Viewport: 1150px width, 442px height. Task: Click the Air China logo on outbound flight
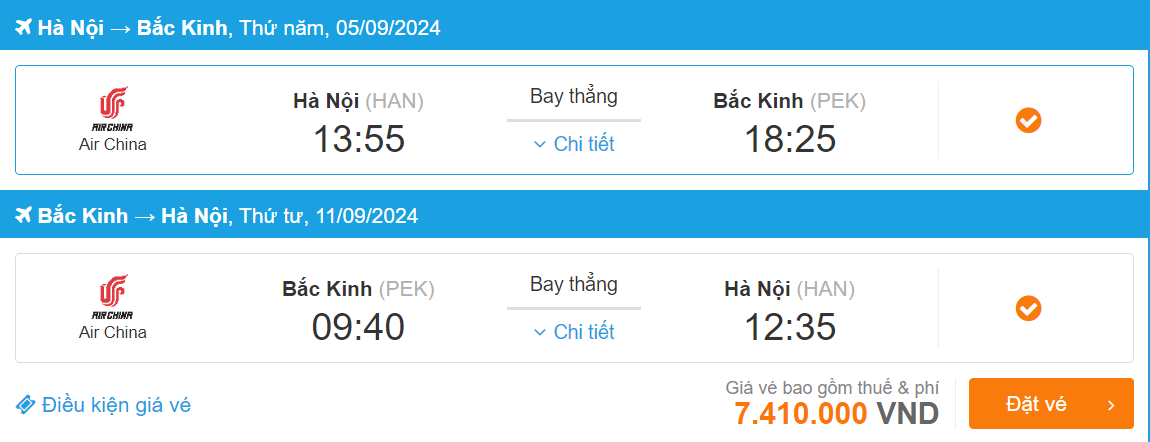112,108
